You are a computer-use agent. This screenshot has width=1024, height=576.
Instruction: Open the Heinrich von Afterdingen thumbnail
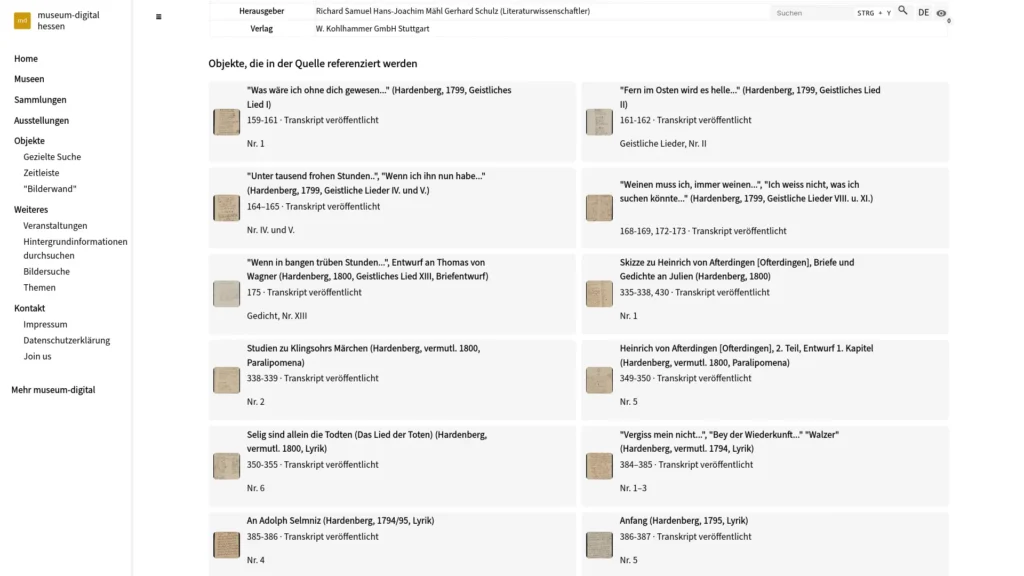point(599,380)
